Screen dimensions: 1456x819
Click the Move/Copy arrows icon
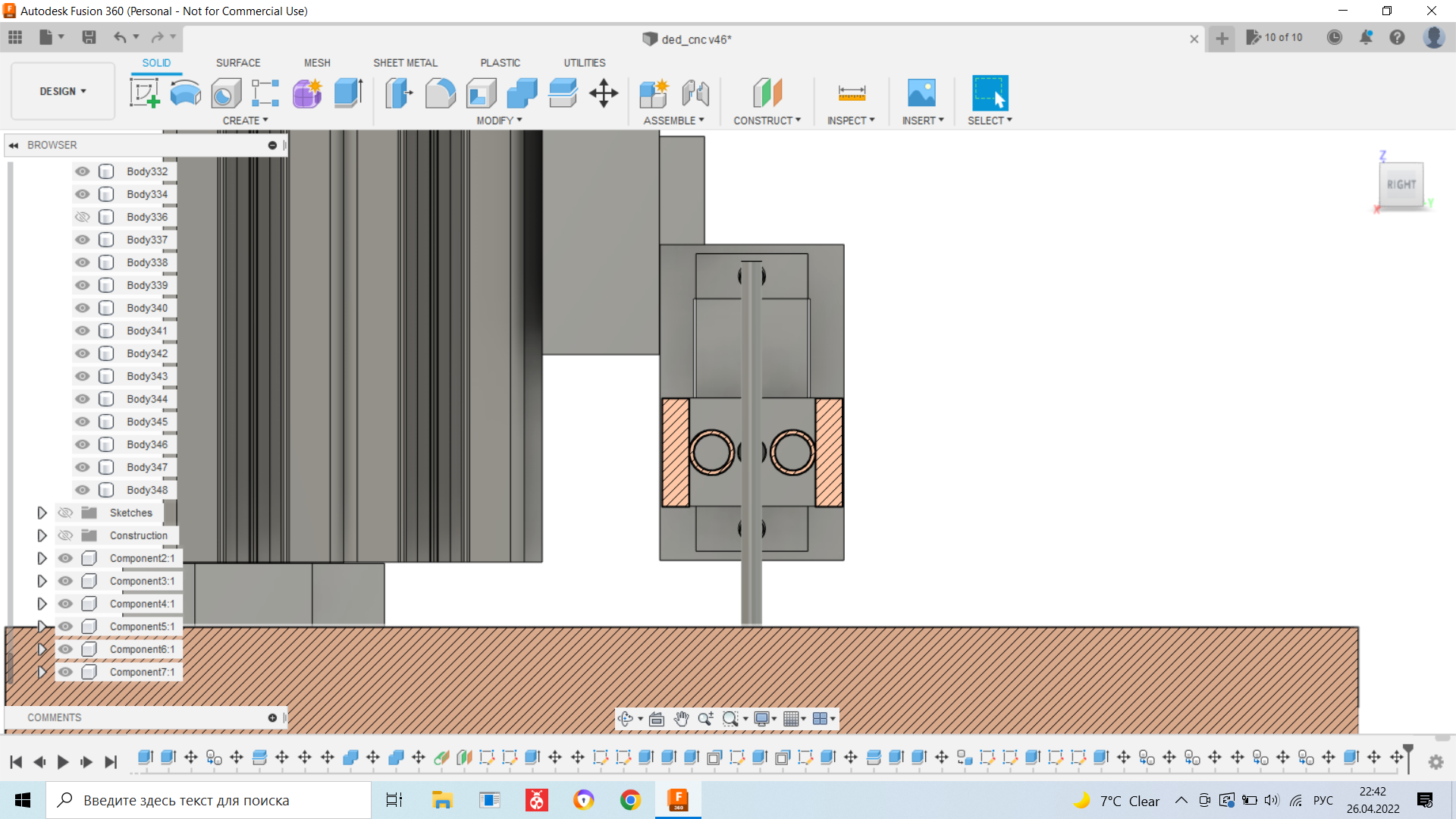click(604, 93)
